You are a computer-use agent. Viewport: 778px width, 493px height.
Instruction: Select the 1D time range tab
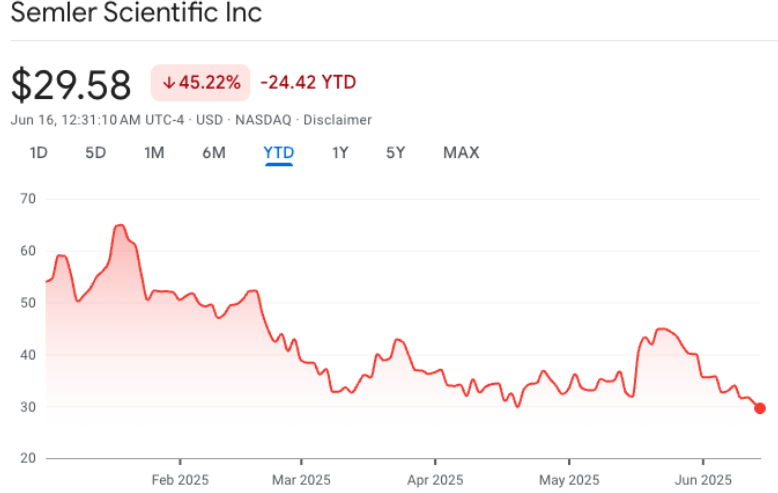click(39, 153)
